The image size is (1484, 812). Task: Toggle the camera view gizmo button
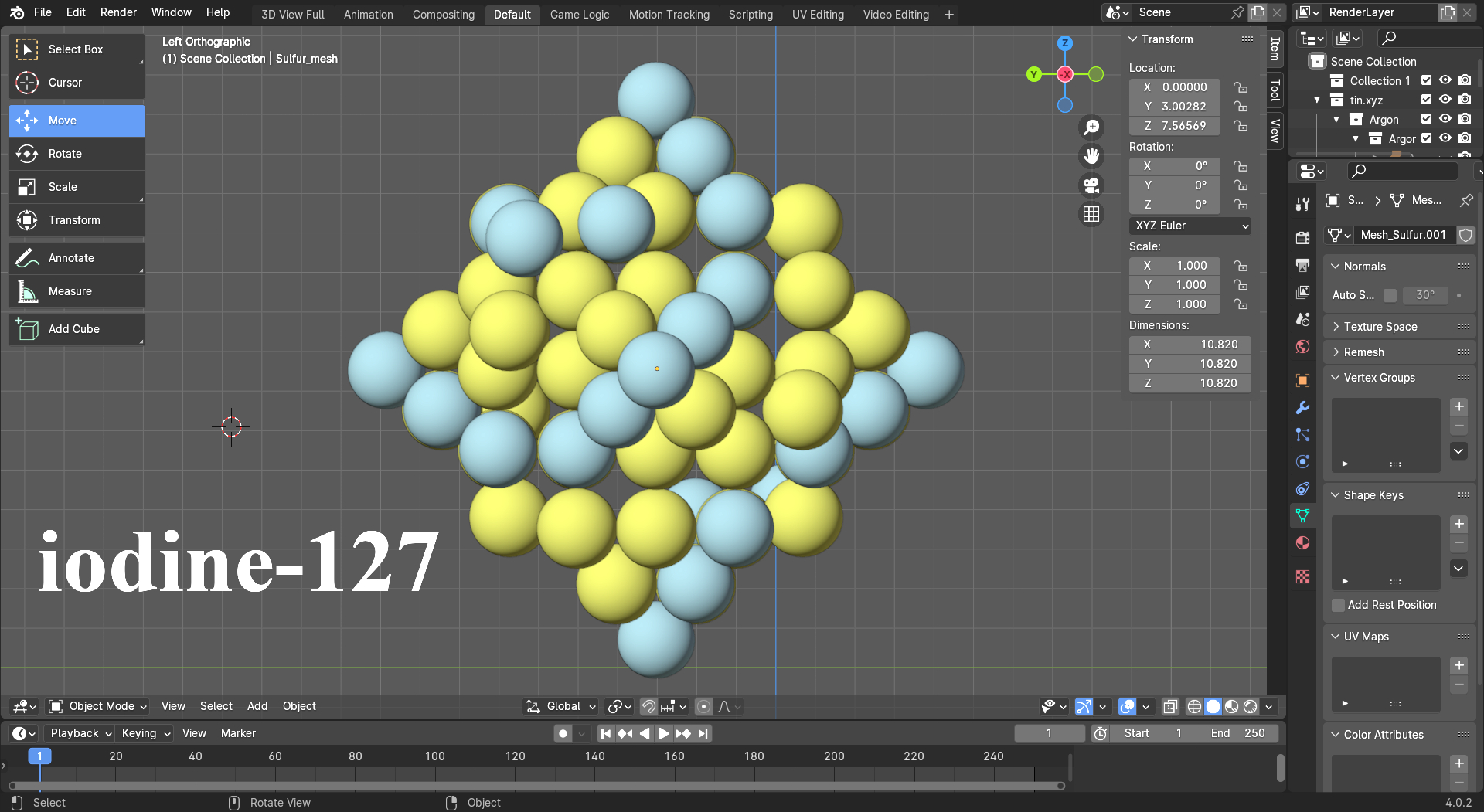click(1091, 185)
